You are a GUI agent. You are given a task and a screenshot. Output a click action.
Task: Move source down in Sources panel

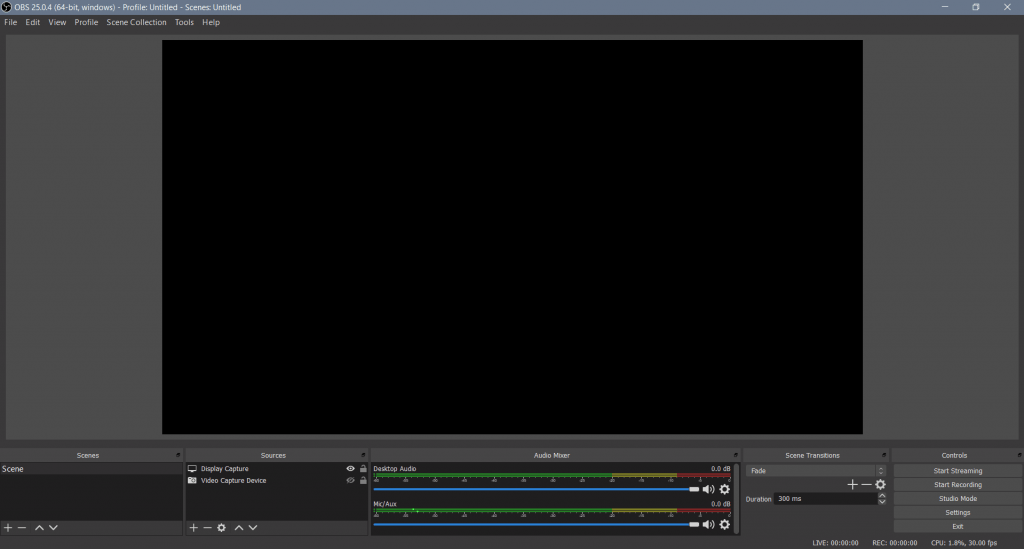(253, 527)
